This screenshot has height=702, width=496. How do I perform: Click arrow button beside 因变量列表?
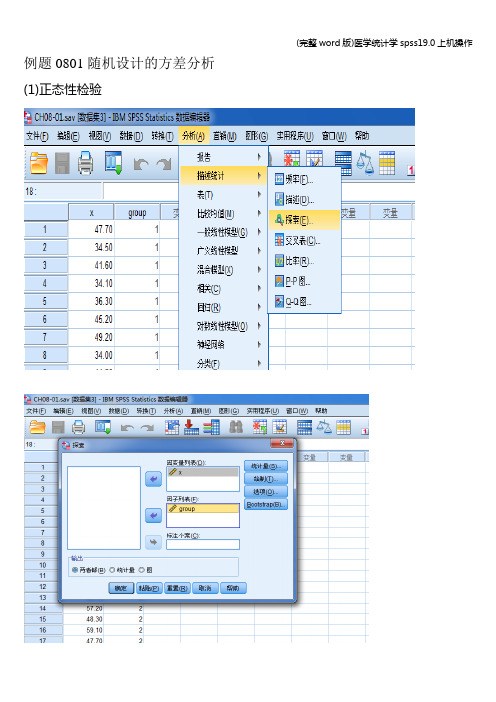154,479
